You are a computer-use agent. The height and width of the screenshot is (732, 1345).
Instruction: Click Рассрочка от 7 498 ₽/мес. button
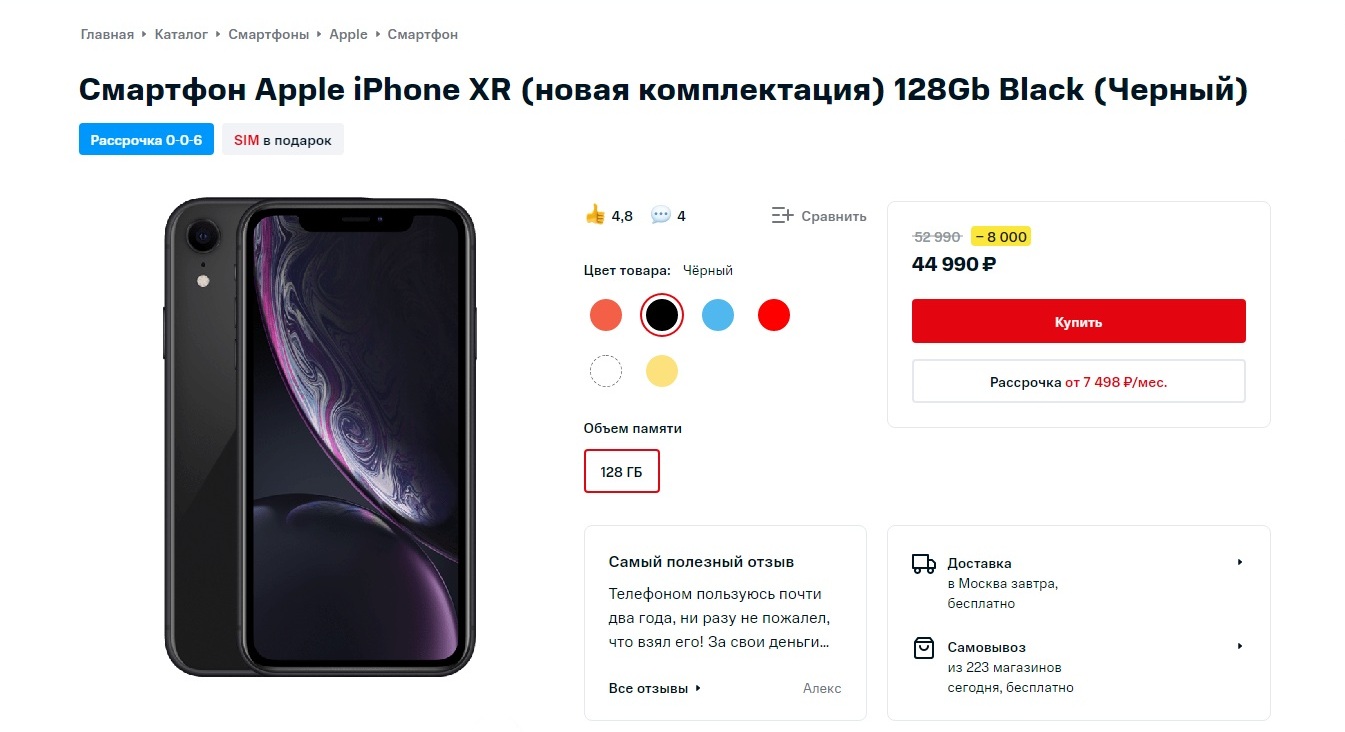tap(1079, 381)
